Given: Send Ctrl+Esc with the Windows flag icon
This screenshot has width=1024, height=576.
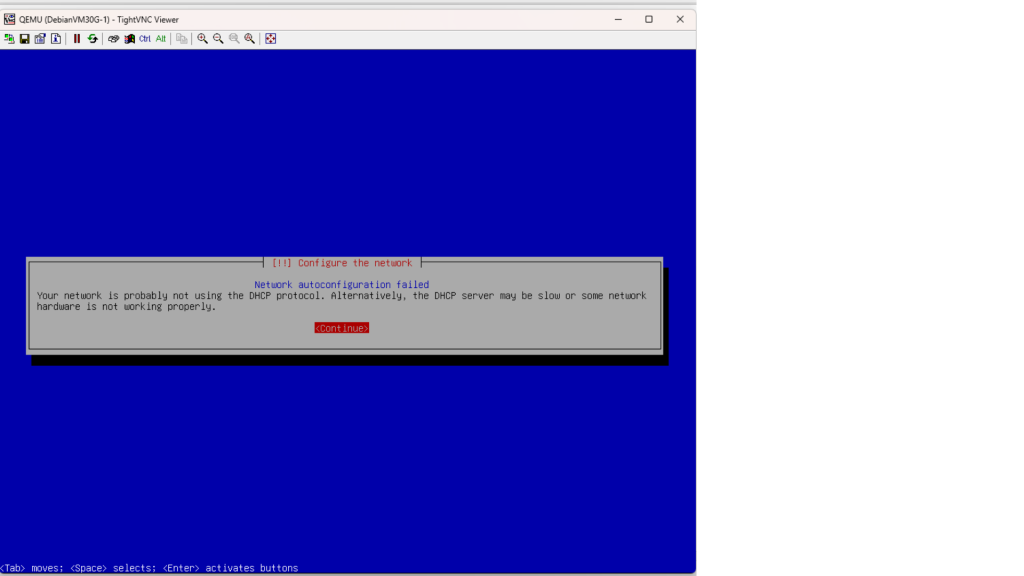Looking at the screenshot, I should 129,39.
